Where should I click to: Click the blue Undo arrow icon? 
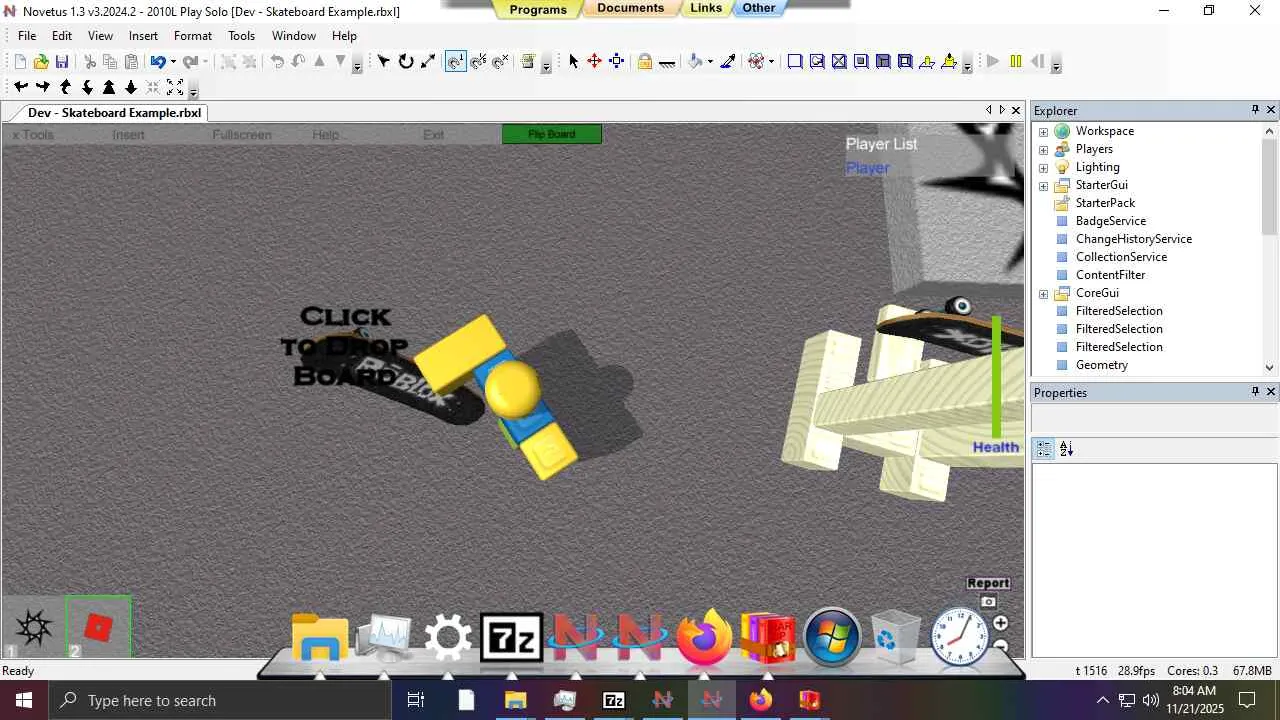(x=157, y=62)
